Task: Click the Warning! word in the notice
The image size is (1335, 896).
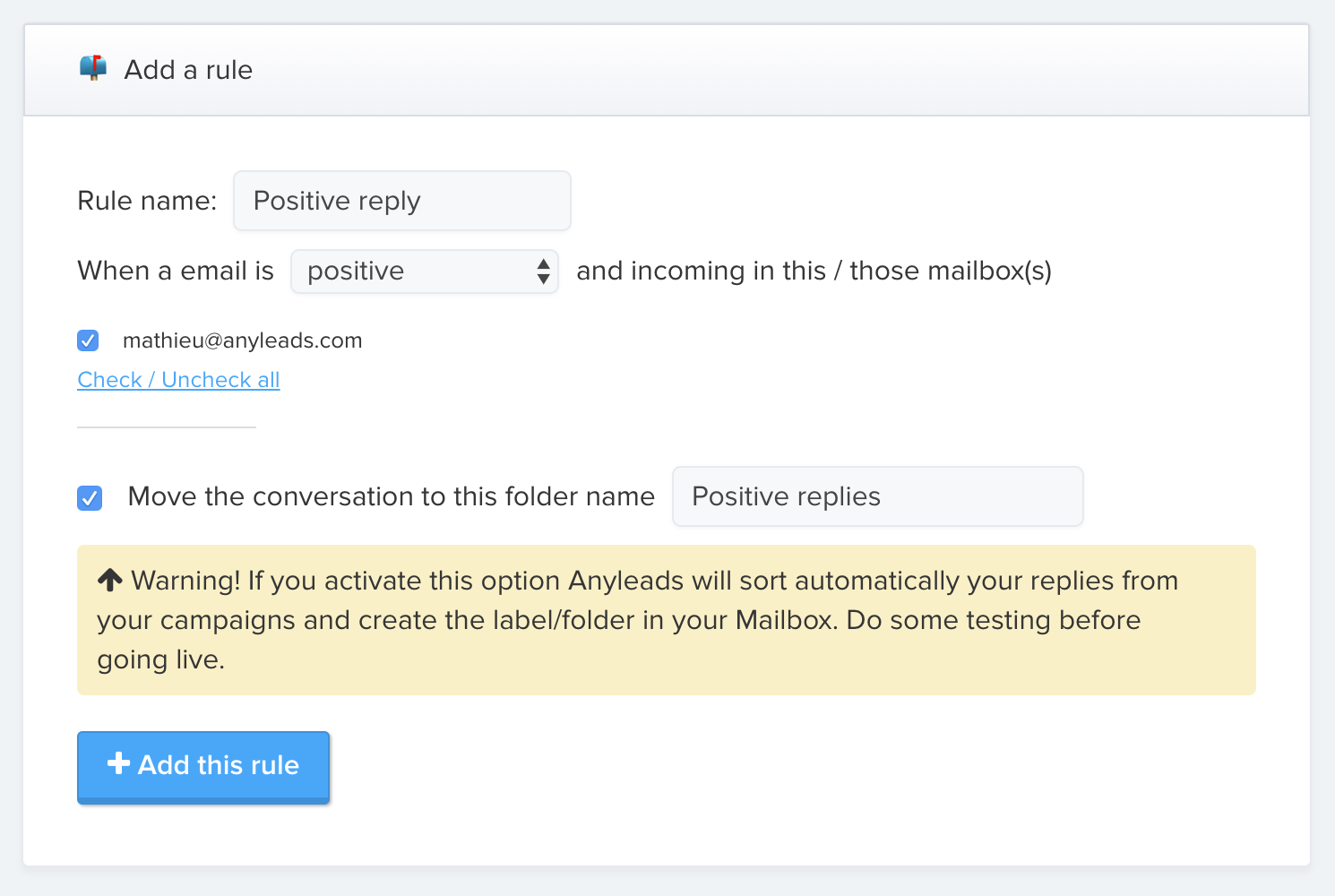Action: point(185,581)
